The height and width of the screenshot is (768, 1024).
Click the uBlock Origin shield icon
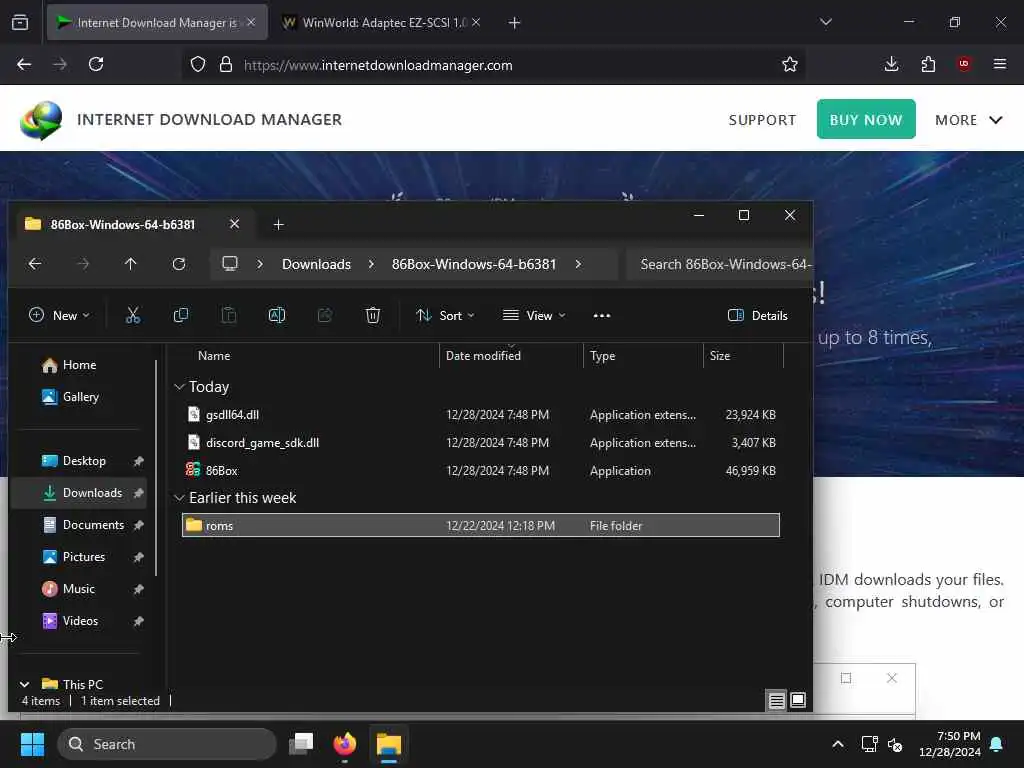point(964,64)
